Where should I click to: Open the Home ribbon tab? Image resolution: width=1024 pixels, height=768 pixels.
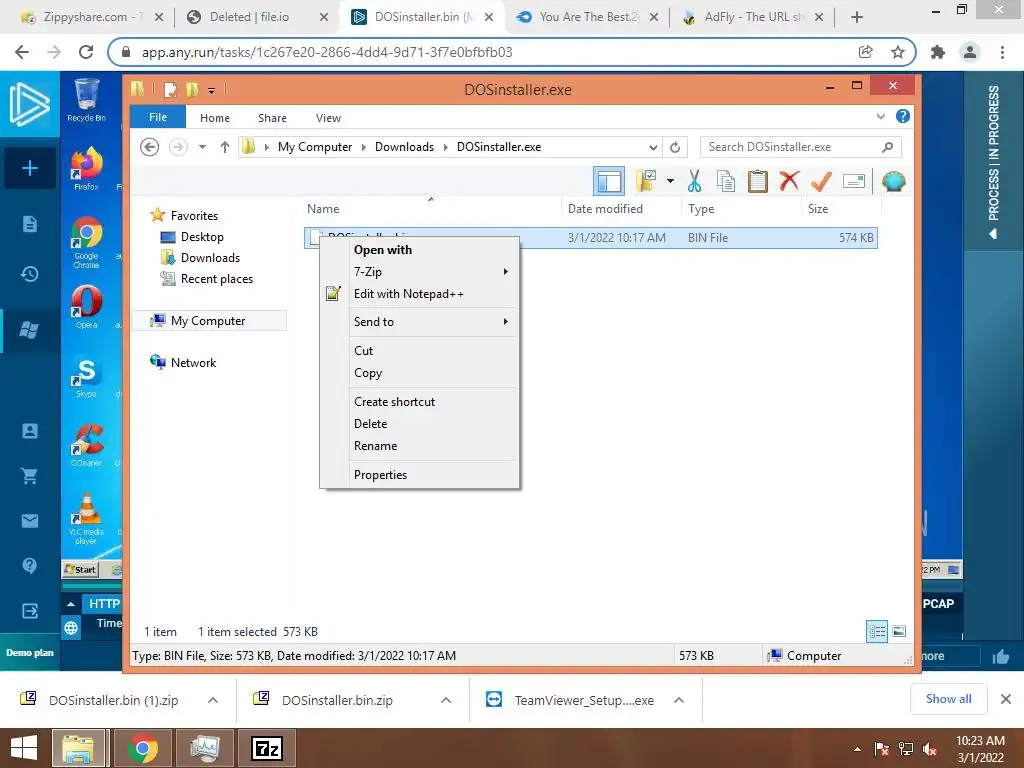215,118
